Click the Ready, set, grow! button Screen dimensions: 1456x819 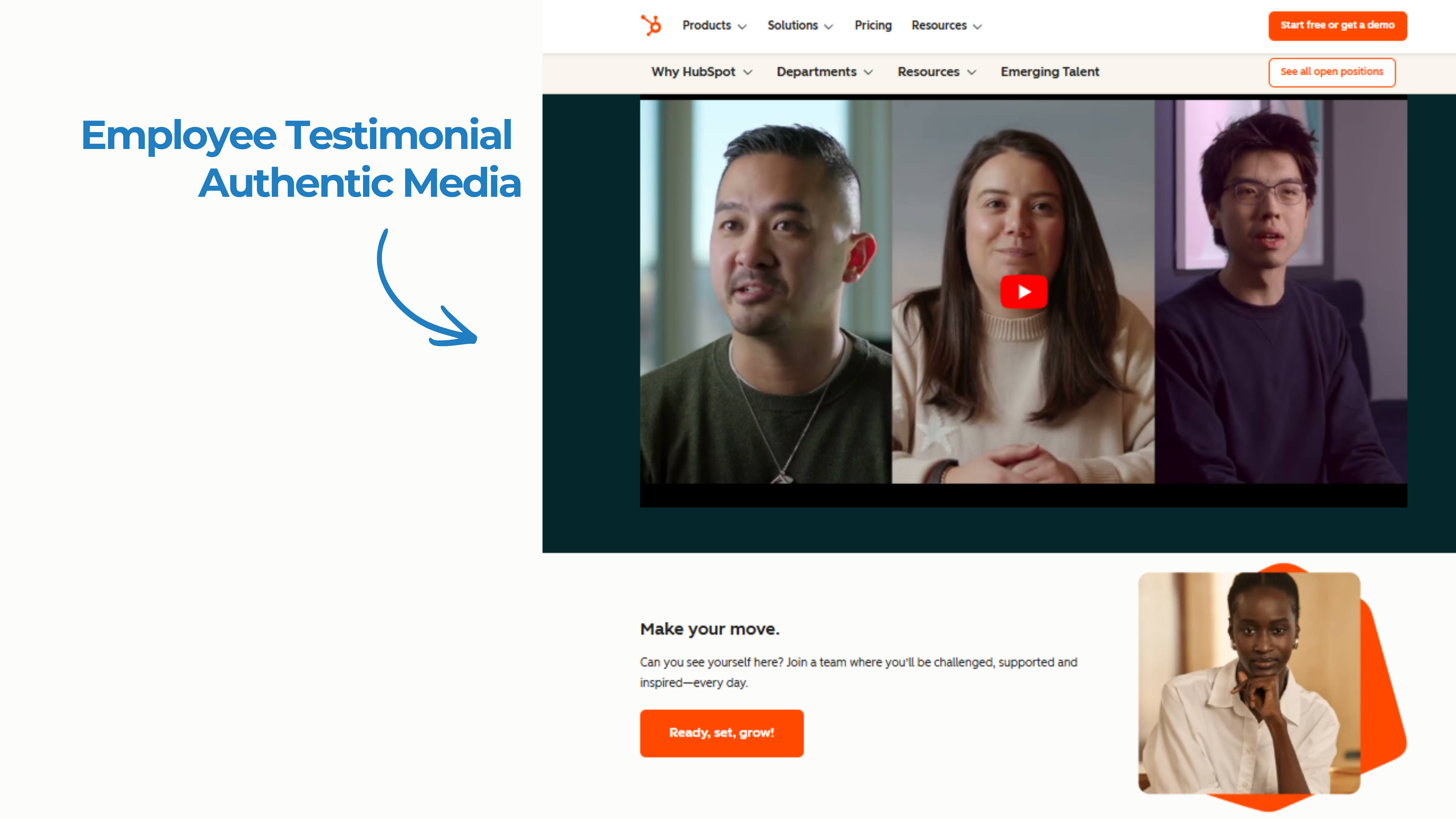click(721, 733)
